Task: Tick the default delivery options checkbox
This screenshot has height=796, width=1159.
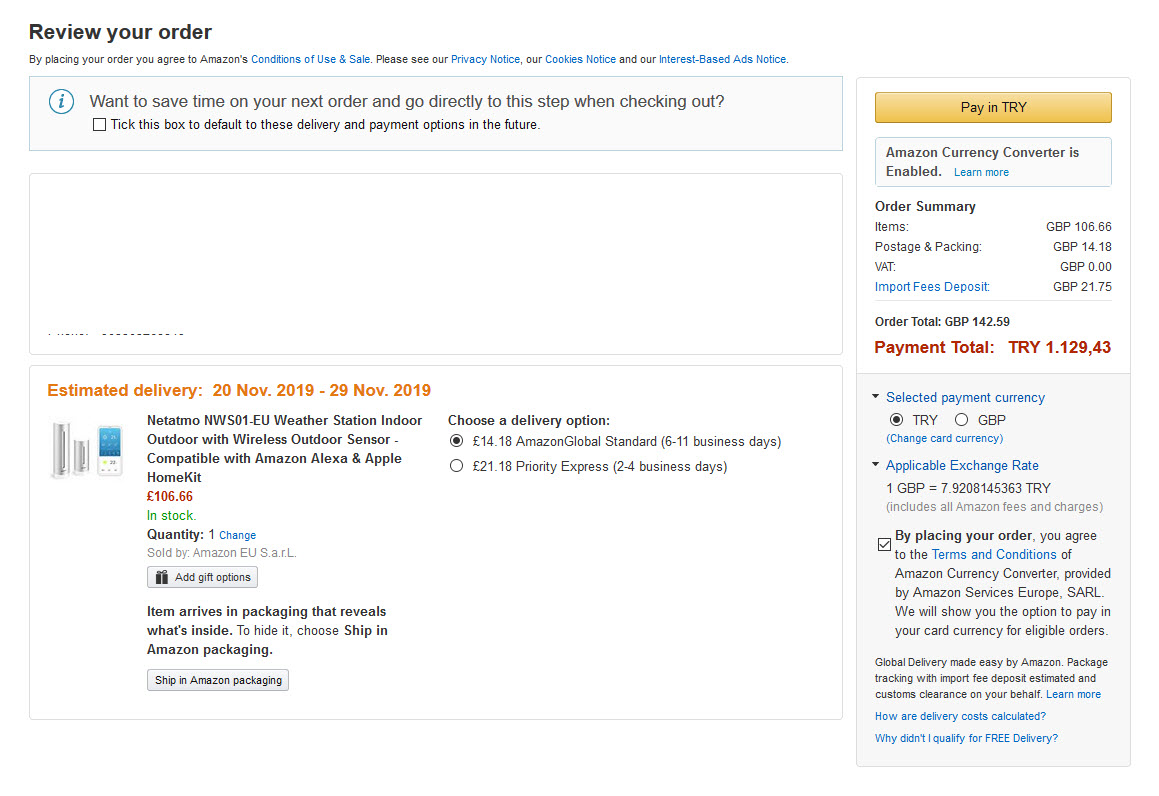Action: 99,125
